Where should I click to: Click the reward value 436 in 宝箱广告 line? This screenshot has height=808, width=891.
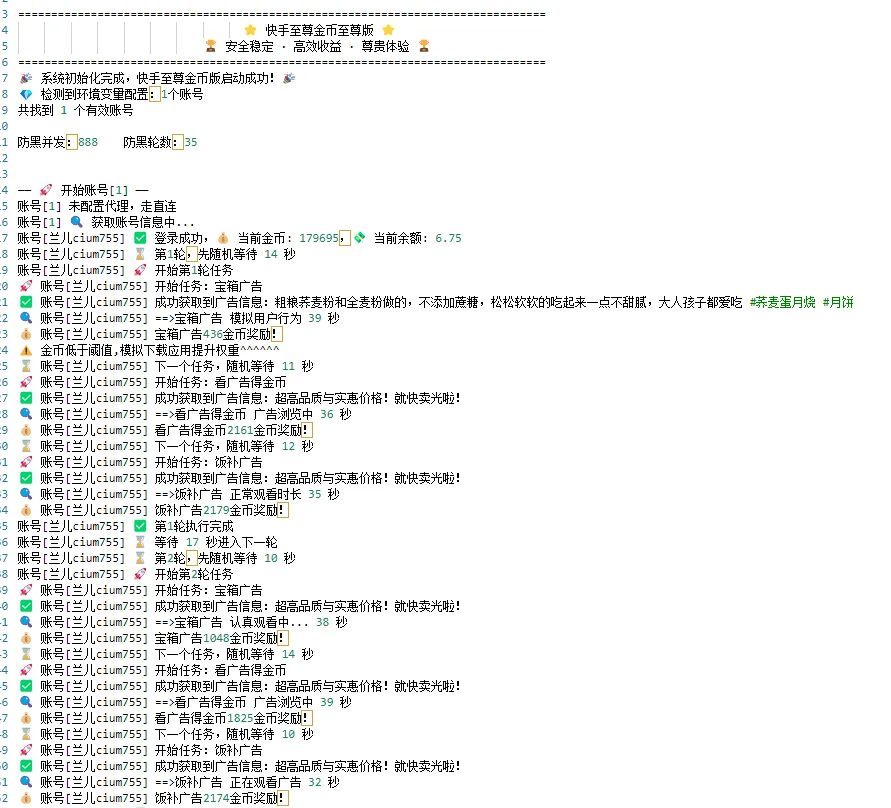click(212, 334)
